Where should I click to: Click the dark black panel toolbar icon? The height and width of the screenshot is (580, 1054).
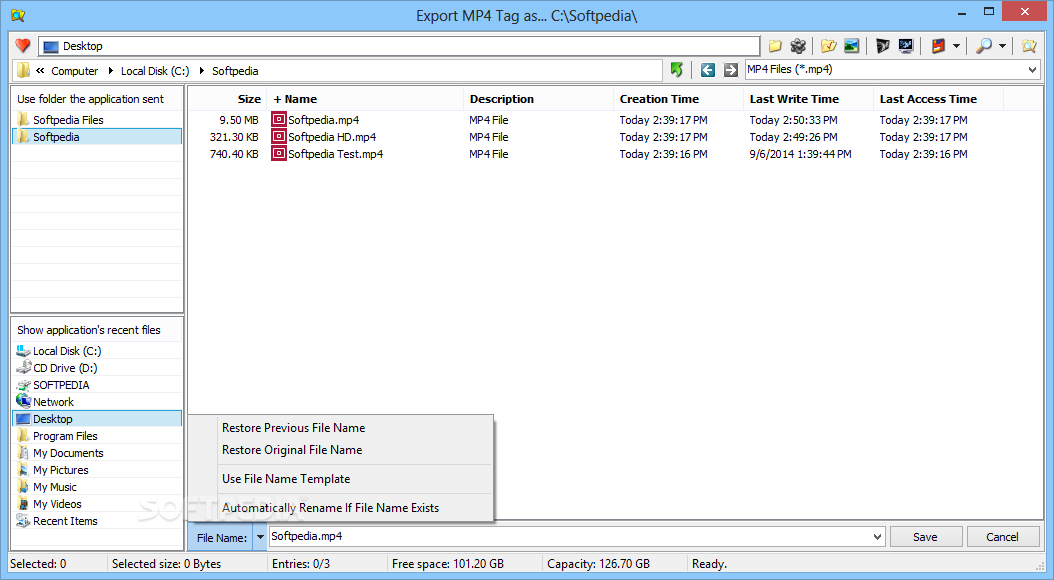[x=883, y=46]
